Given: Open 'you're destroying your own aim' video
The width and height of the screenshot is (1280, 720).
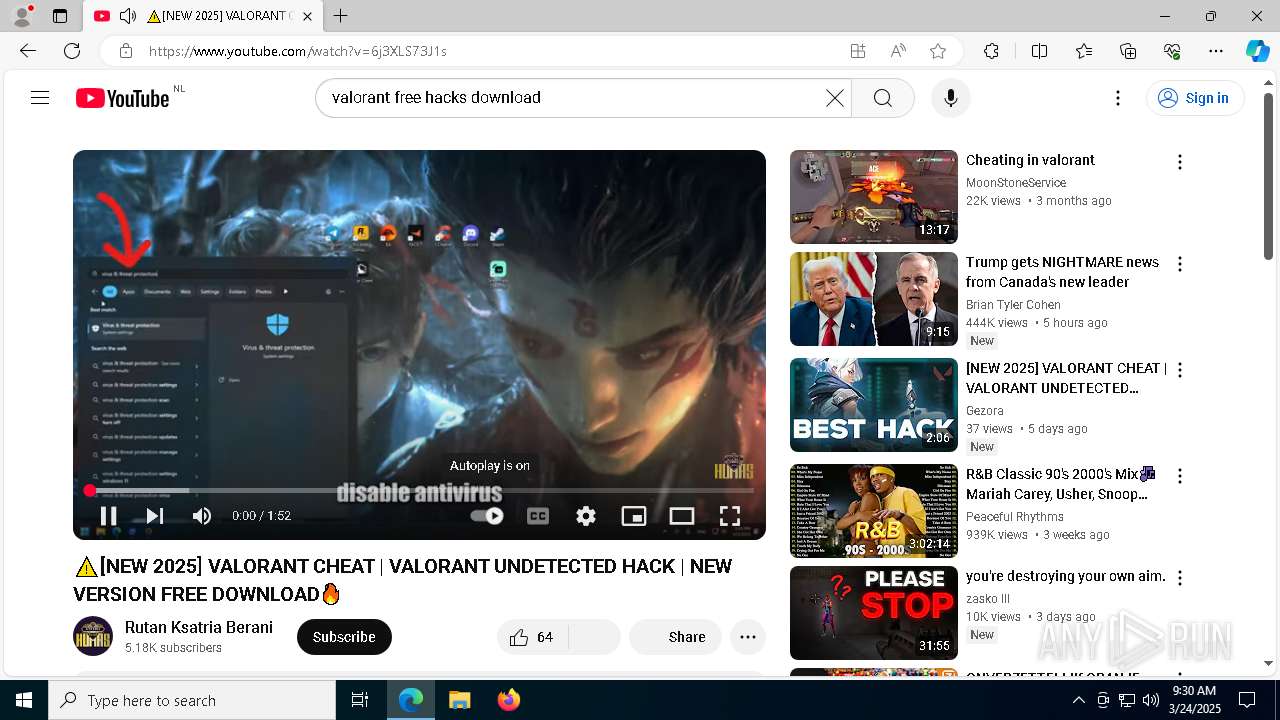Looking at the screenshot, I should [x=1066, y=576].
